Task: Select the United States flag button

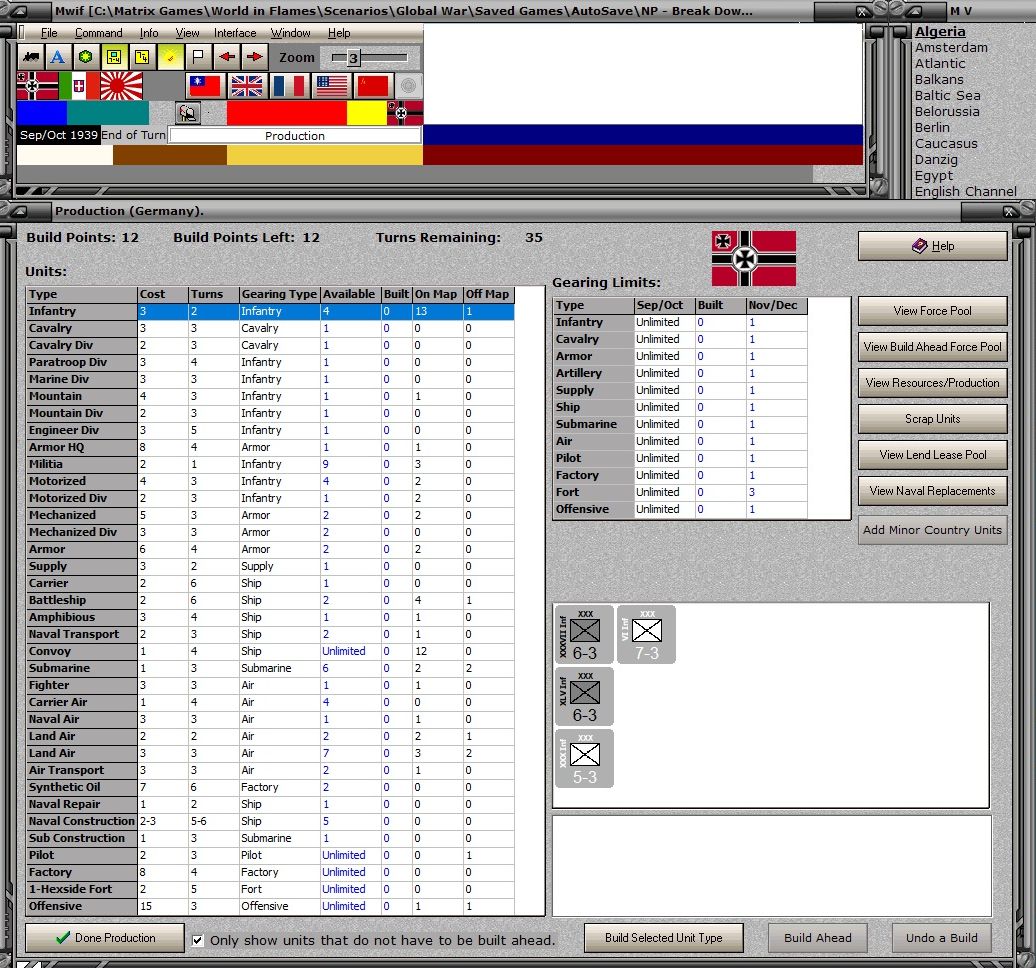Action: [x=331, y=86]
